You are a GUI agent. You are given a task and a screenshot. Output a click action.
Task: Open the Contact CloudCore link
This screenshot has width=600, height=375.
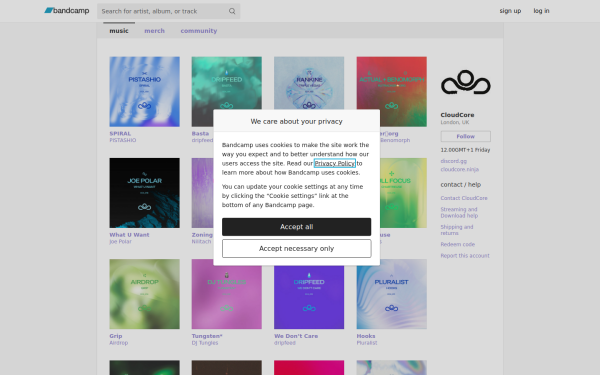[464, 198]
